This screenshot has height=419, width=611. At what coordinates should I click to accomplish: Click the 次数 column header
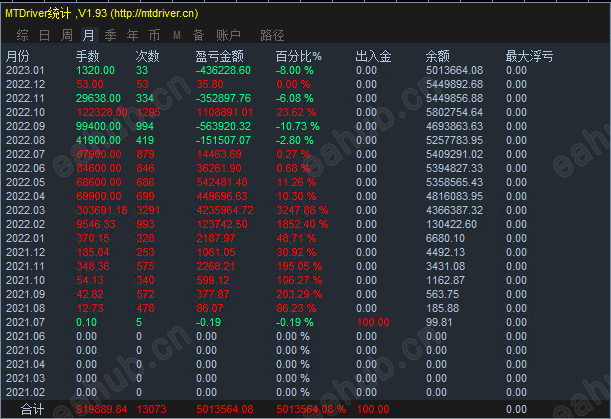point(147,57)
